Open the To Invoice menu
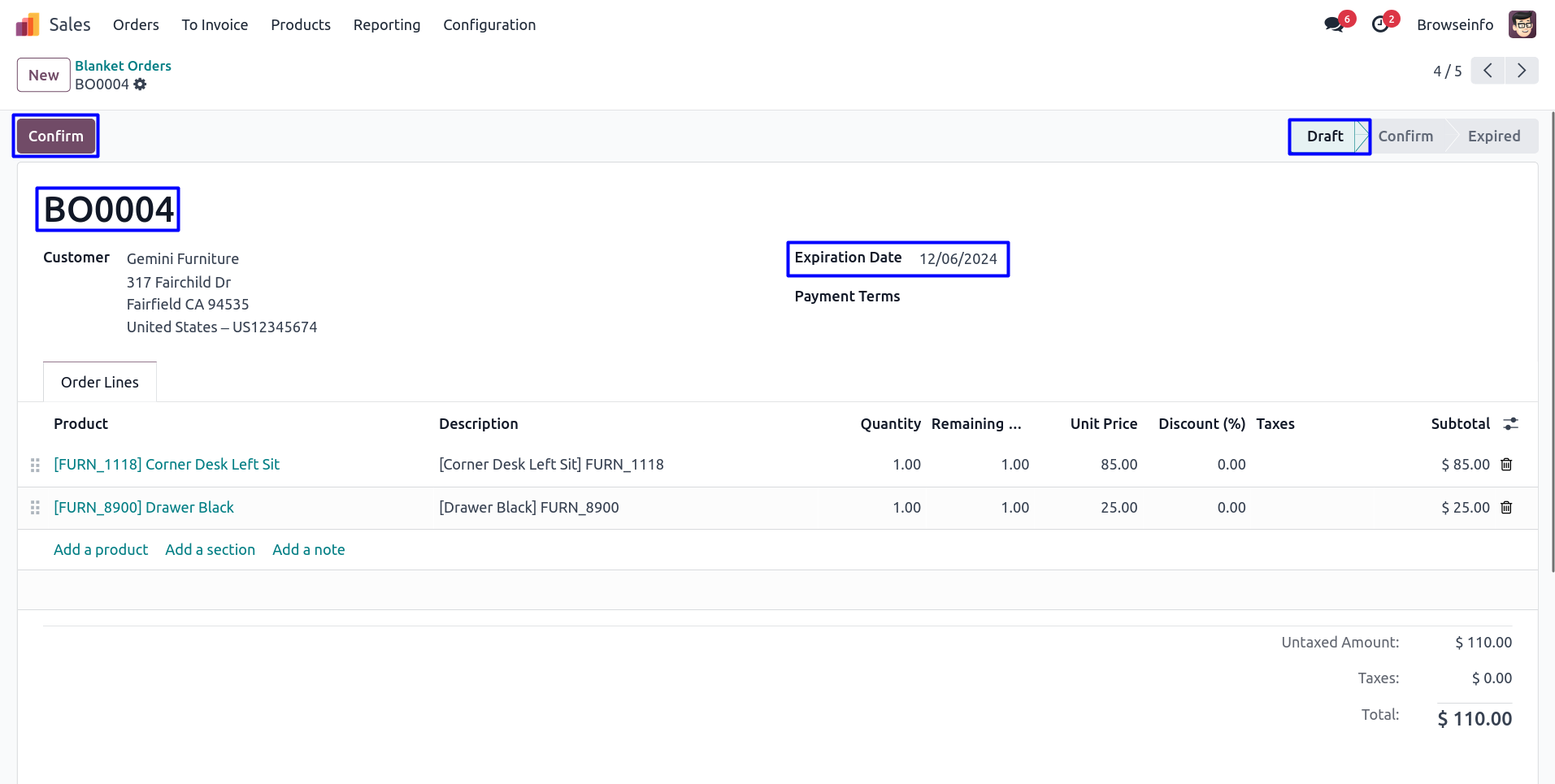1555x784 pixels. tap(215, 25)
